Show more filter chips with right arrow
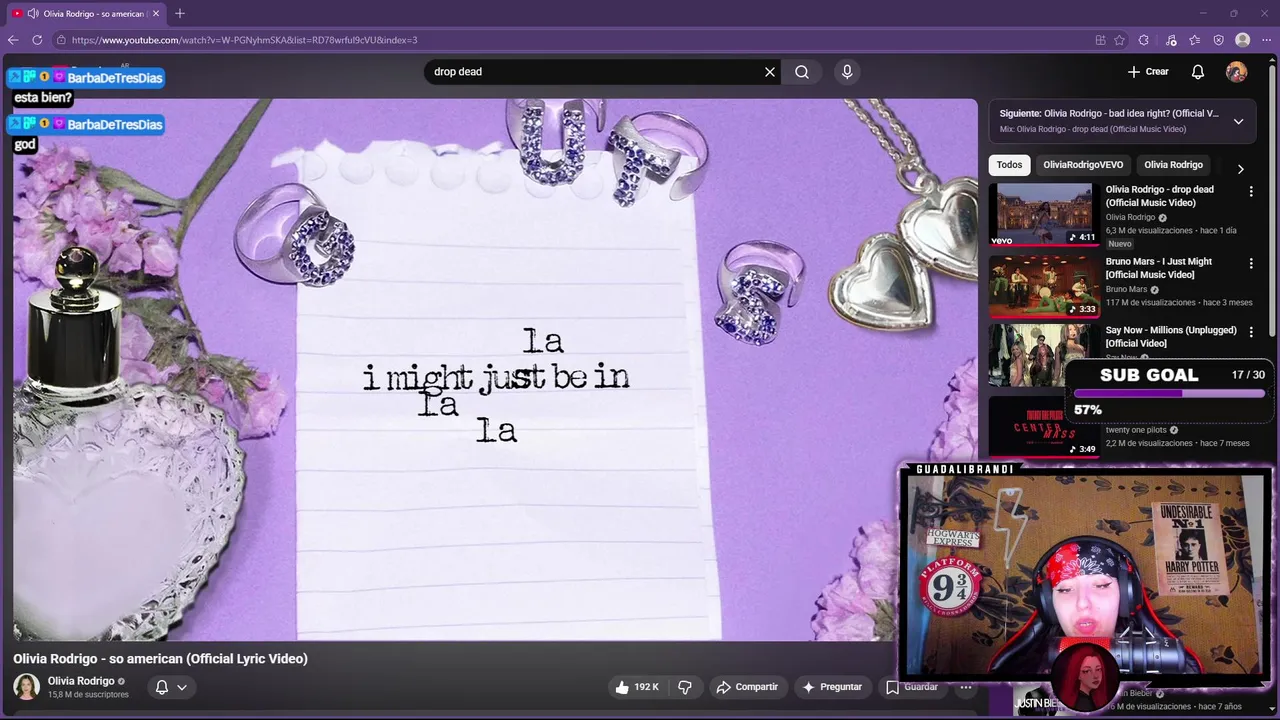This screenshot has height=720, width=1280. click(x=1240, y=169)
